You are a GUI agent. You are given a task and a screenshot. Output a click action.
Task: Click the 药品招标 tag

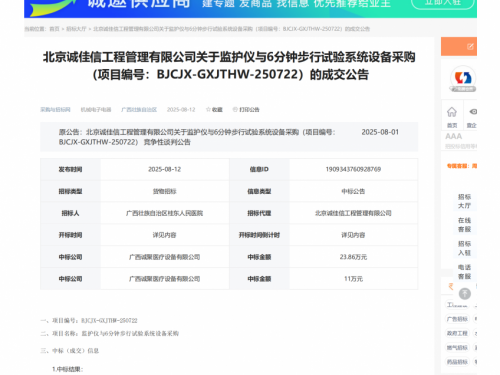[x=457, y=362]
